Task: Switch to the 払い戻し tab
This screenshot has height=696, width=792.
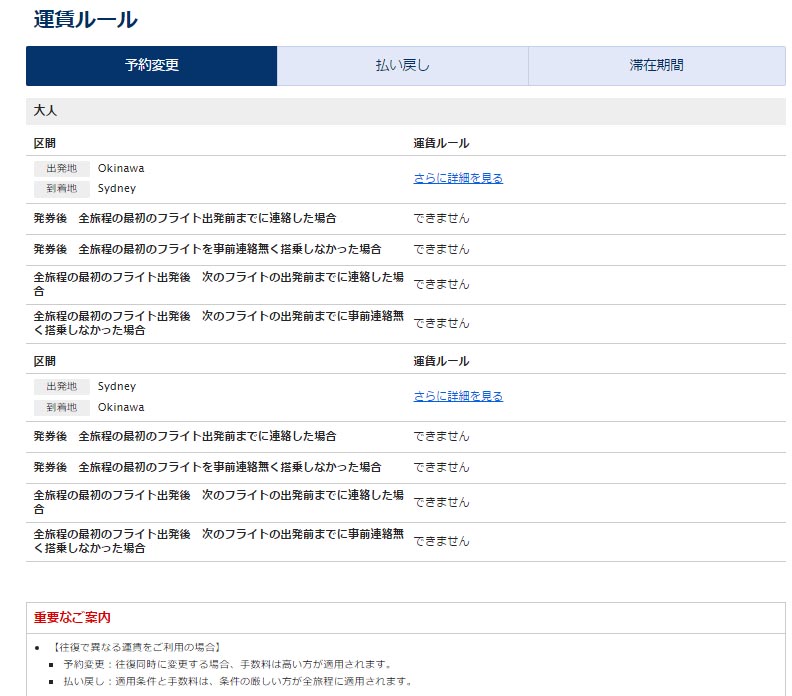Action: [x=402, y=66]
